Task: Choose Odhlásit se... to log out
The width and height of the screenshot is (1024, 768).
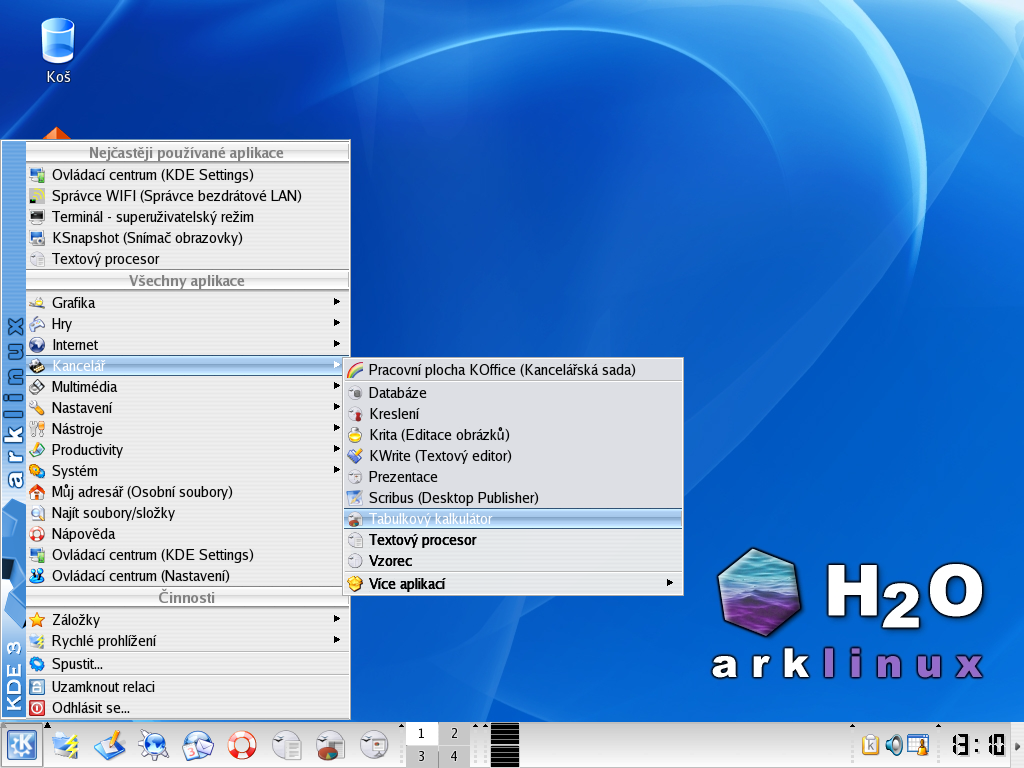Action: pyautogui.click(x=187, y=708)
